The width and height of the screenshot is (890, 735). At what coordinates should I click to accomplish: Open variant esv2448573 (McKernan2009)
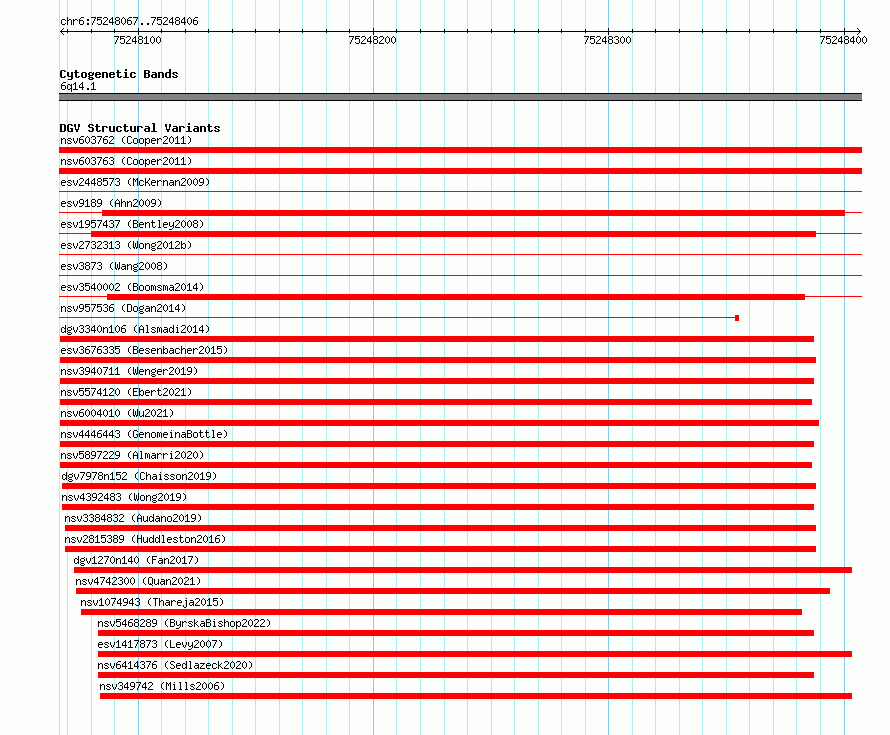[135, 182]
